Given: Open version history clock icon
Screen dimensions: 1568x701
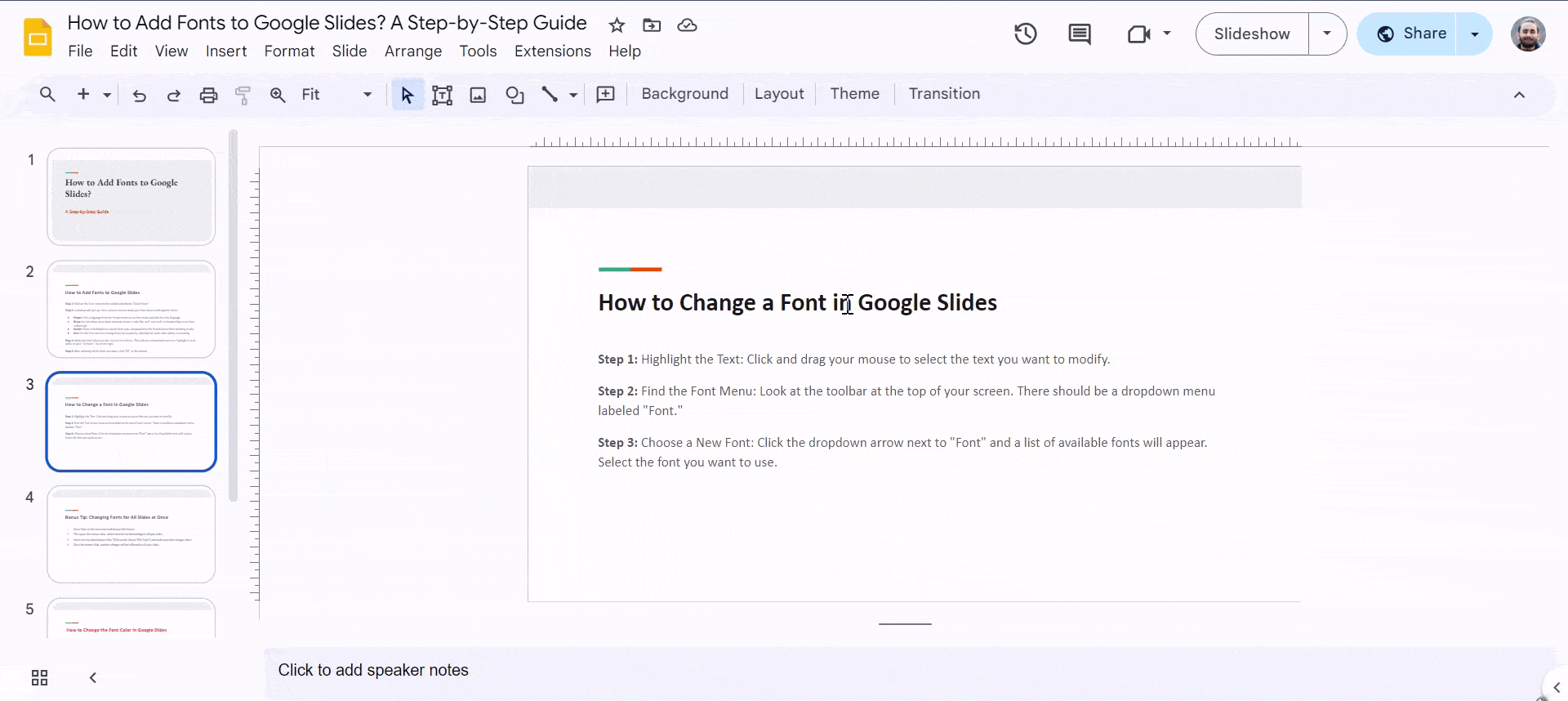Looking at the screenshot, I should (1025, 33).
